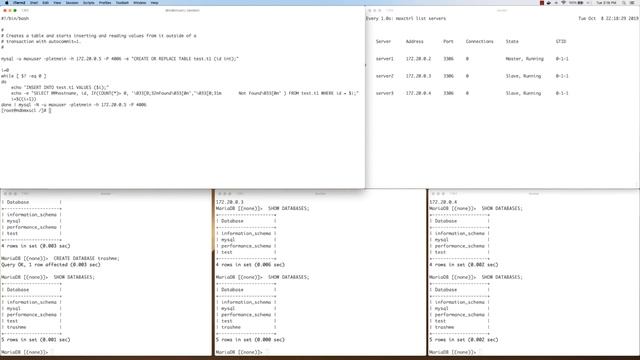
Task: Click the INSERT INTO test.t1 echo line
Action: pyautogui.click(x=60, y=87)
